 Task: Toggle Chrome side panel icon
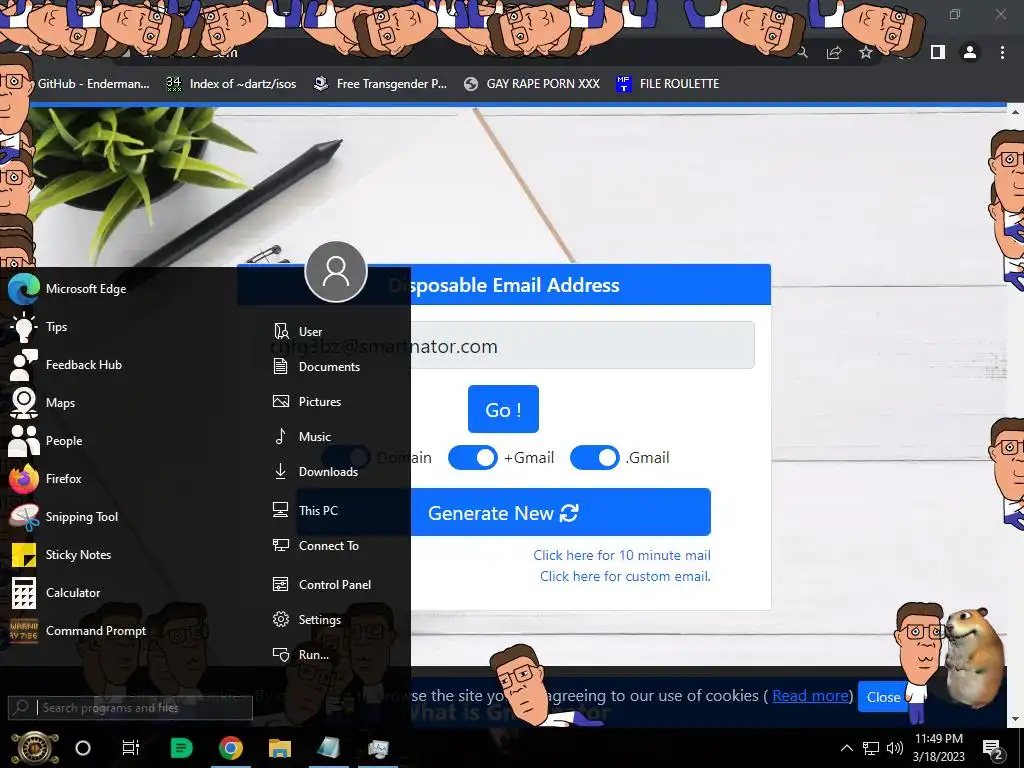click(938, 52)
